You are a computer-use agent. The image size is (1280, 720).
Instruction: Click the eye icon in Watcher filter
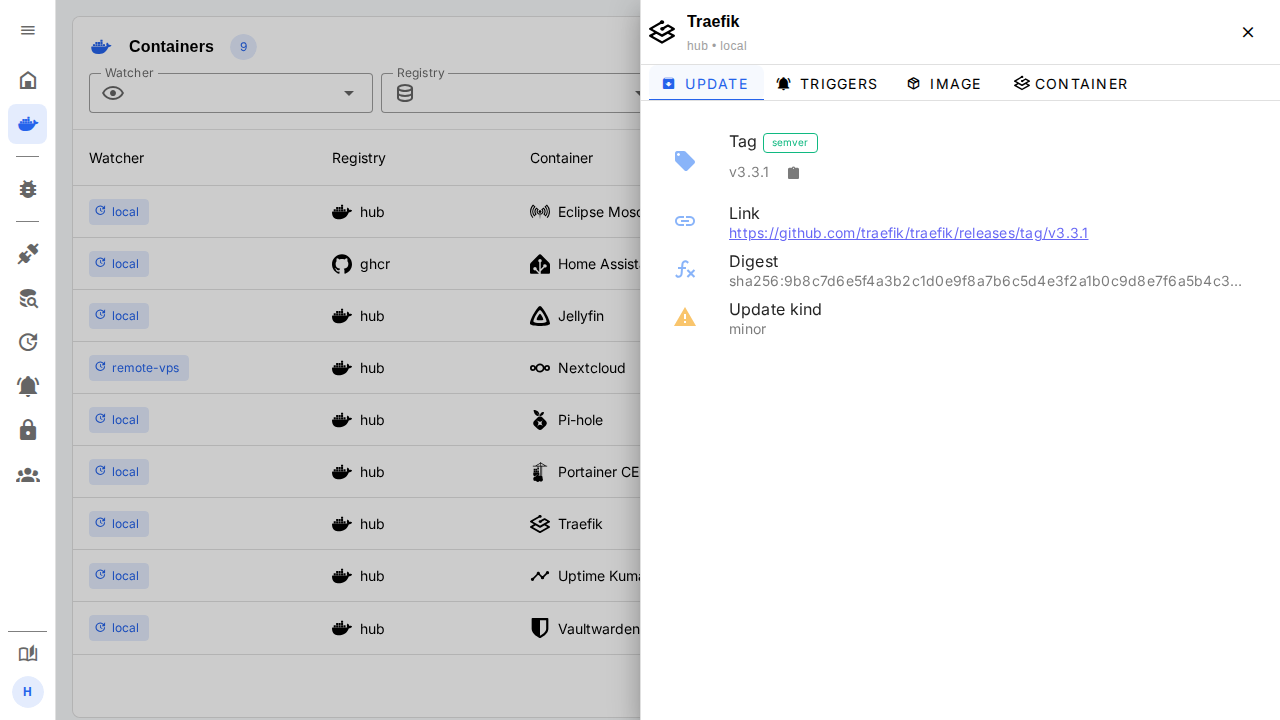[x=113, y=93]
